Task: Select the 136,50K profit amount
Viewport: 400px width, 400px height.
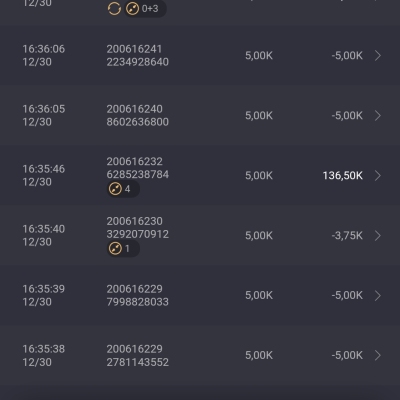Action: (343, 176)
